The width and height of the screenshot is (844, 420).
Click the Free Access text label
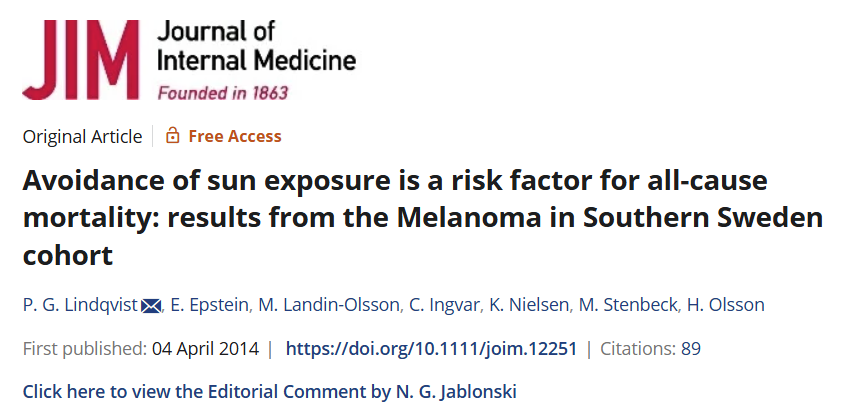(x=235, y=136)
